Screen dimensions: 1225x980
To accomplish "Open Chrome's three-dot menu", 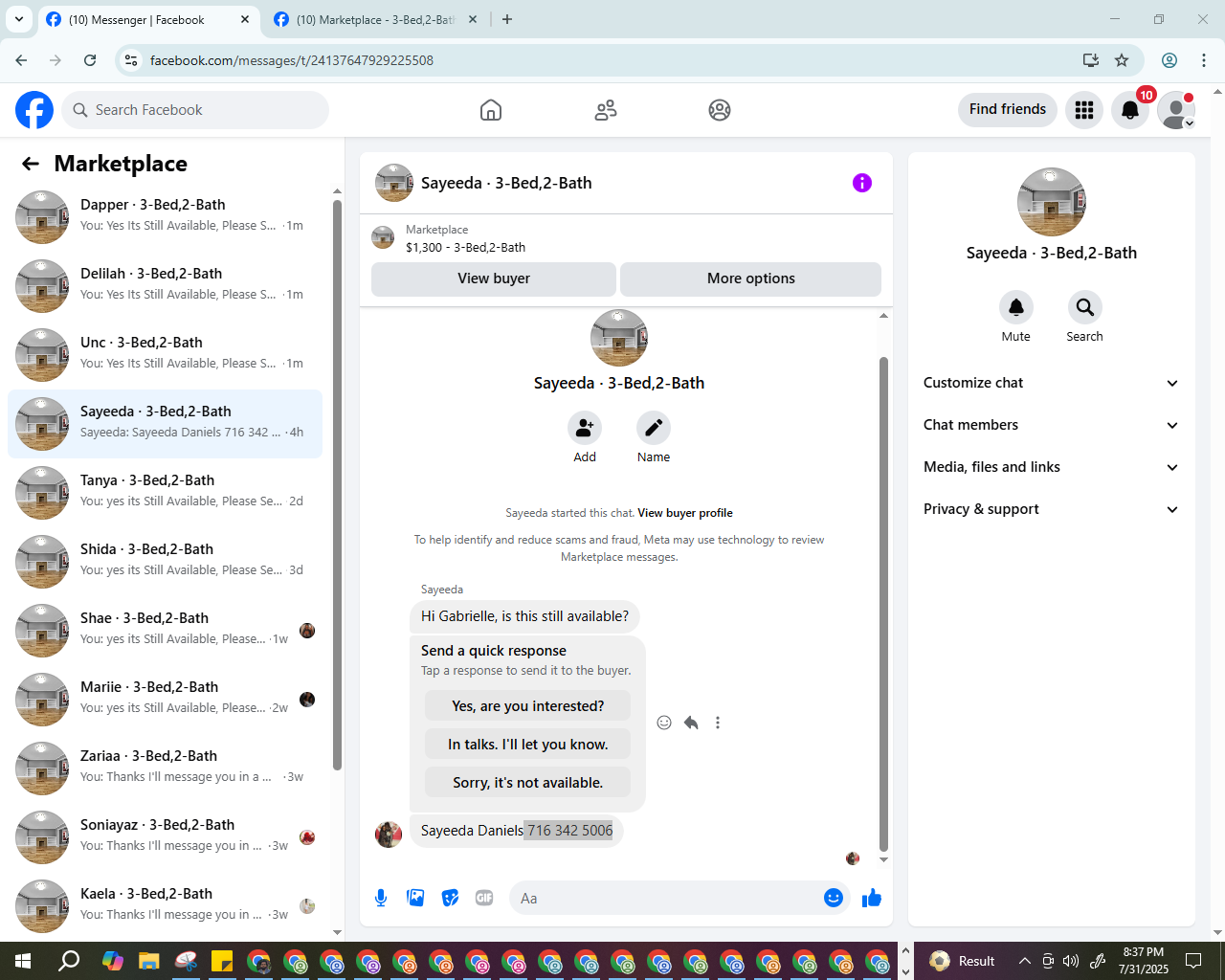I will click(1204, 60).
